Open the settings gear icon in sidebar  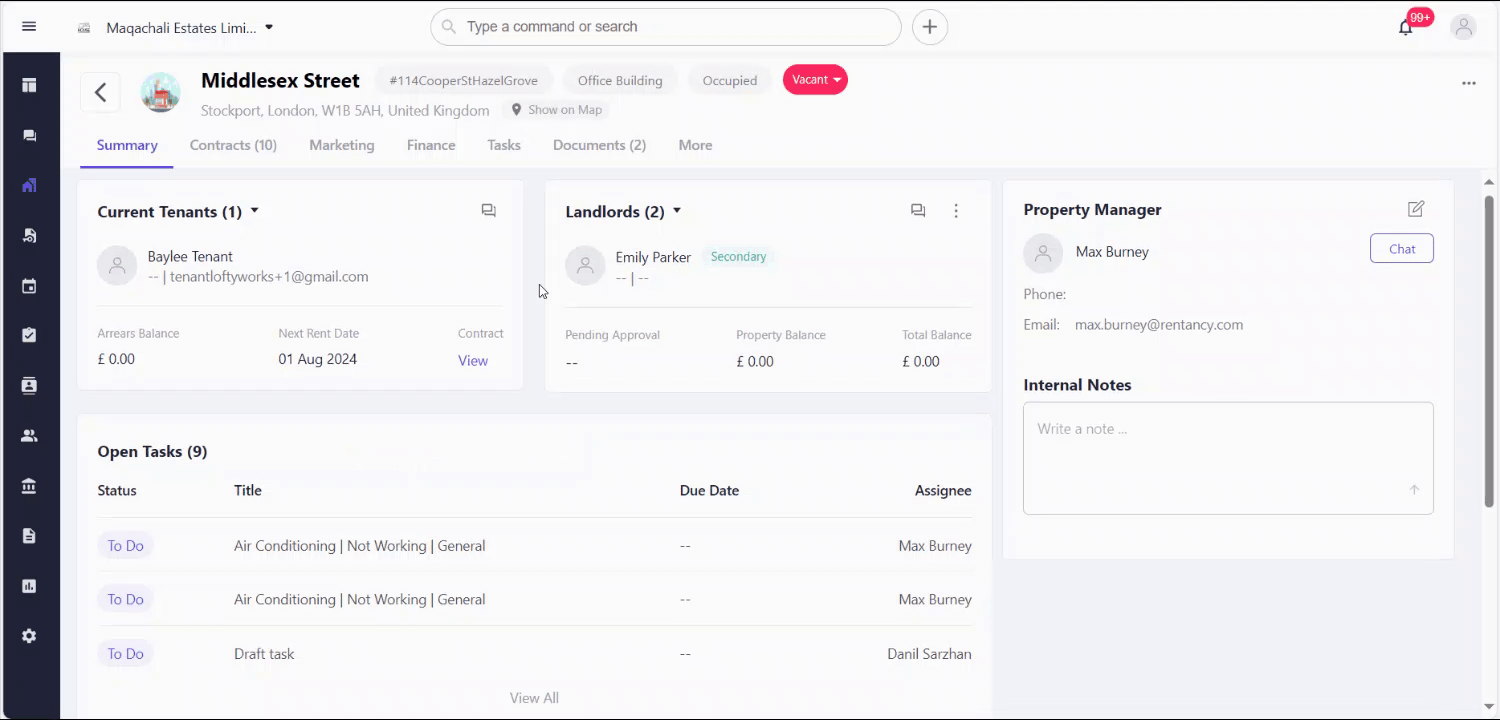click(x=29, y=636)
